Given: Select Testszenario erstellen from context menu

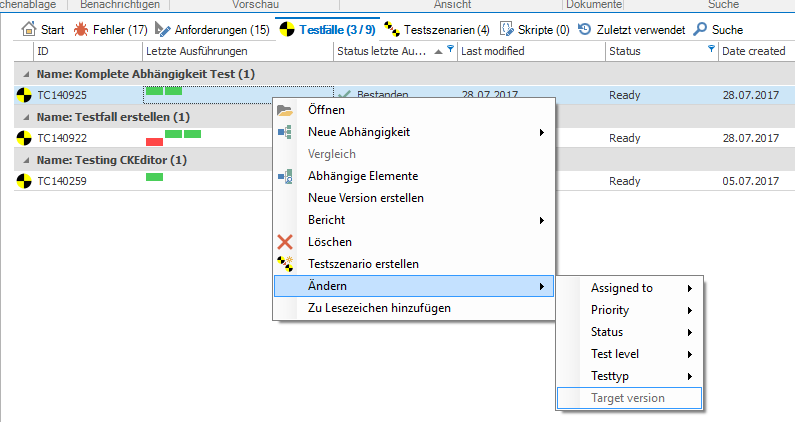Looking at the screenshot, I should [362, 264].
